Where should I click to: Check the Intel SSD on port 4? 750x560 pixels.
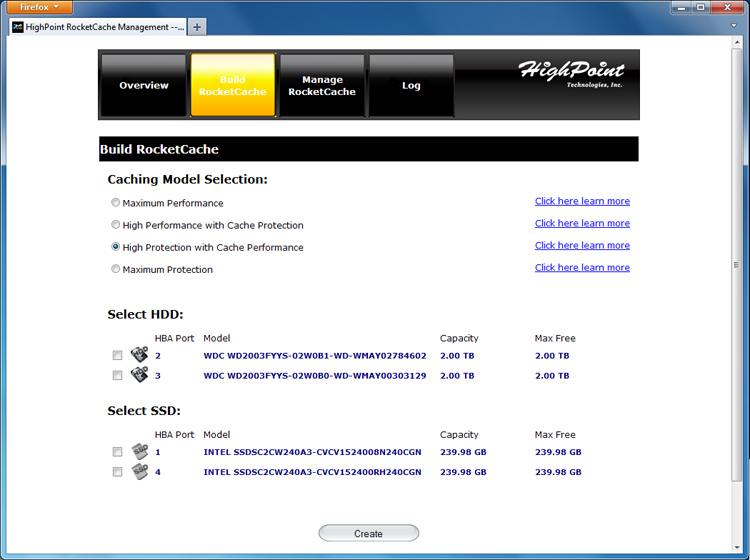tap(117, 472)
